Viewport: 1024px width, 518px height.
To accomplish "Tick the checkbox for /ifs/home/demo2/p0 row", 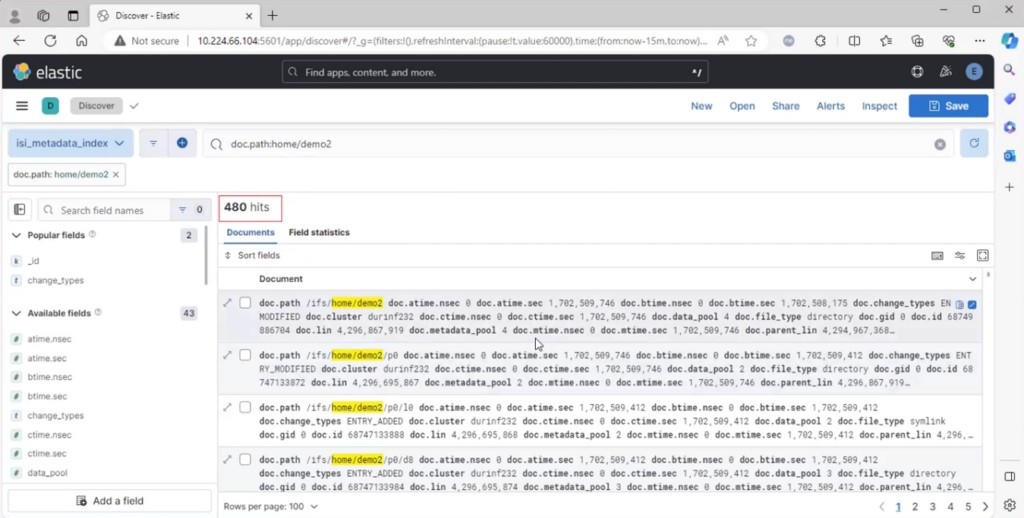I will pos(245,355).
